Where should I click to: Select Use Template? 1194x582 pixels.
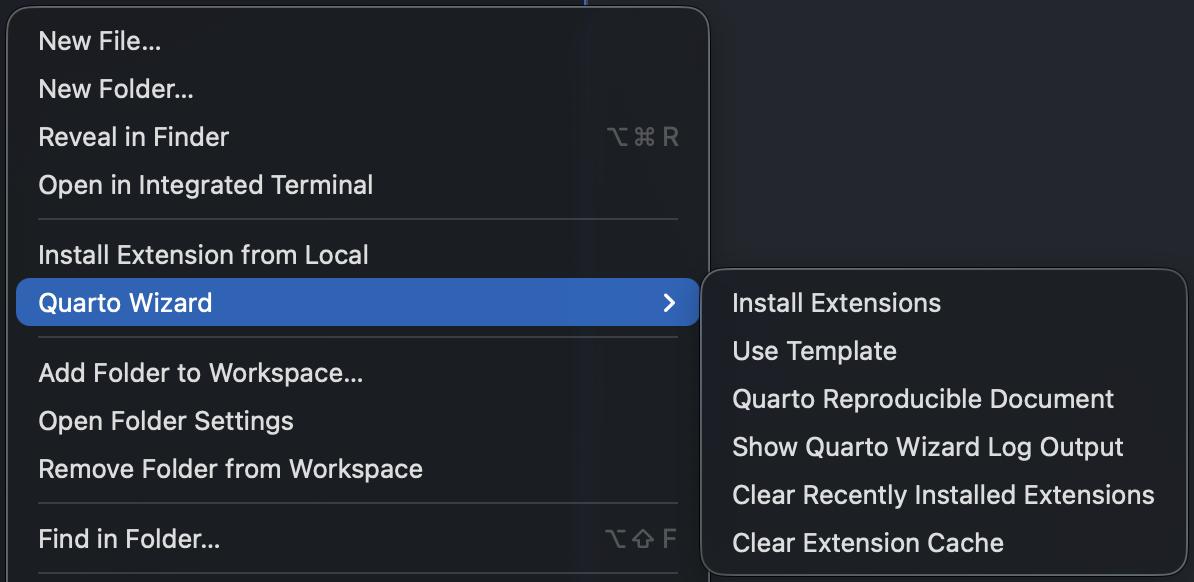coord(814,351)
